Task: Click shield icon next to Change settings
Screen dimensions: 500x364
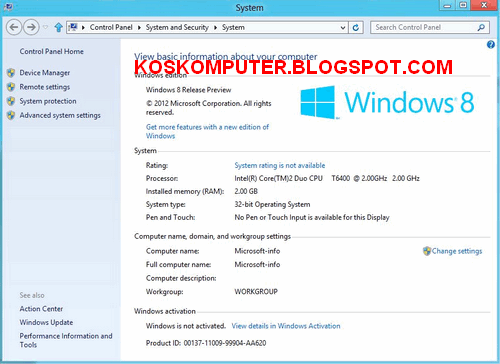Action: [427, 251]
